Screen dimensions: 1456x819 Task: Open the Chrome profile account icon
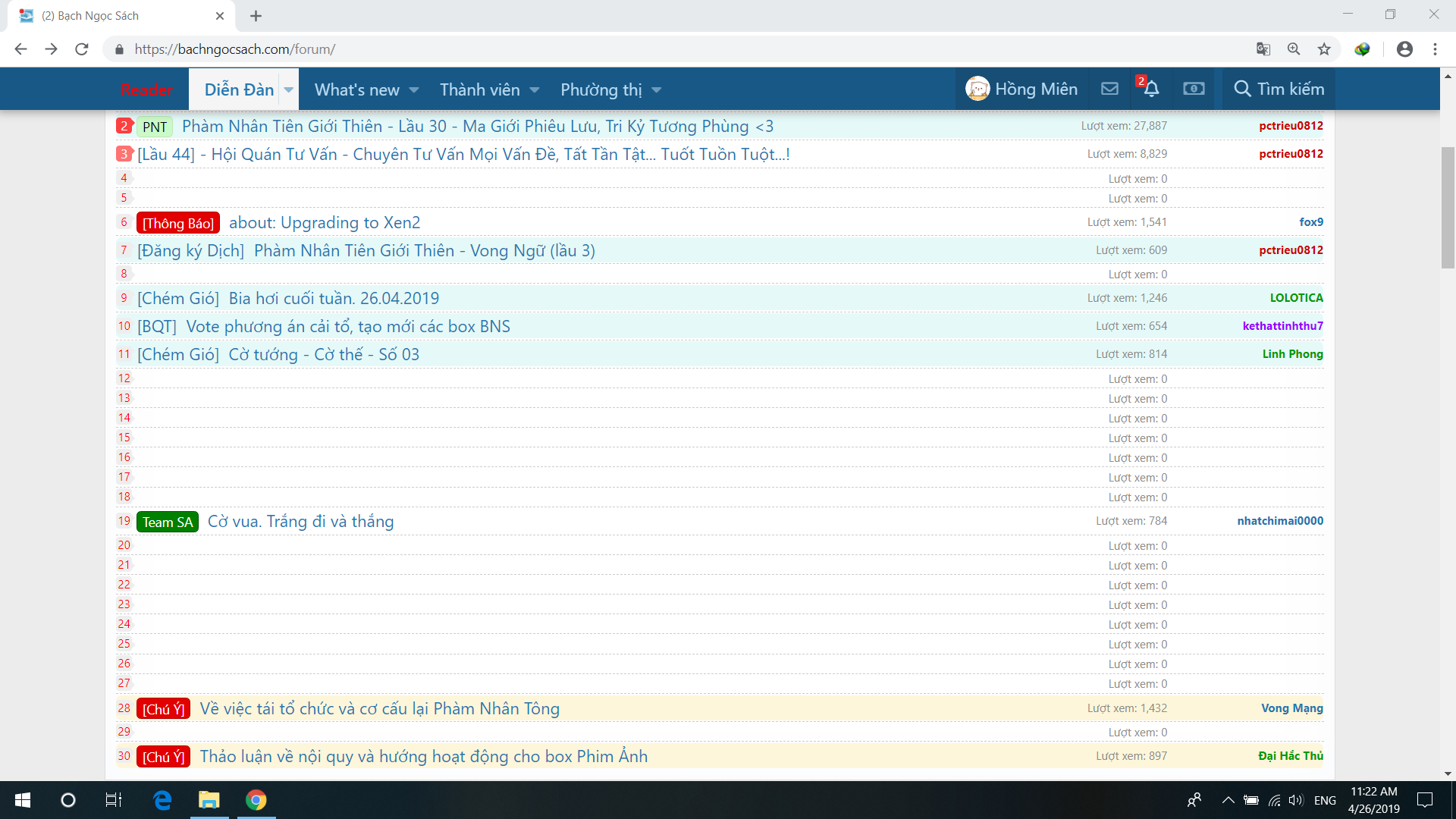pos(1404,49)
